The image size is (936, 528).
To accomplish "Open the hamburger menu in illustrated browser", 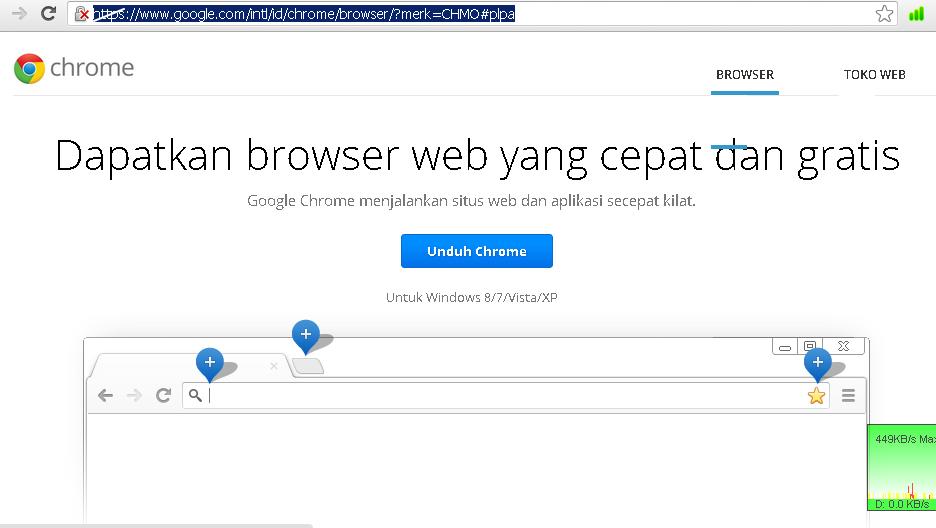I will point(848,395).
